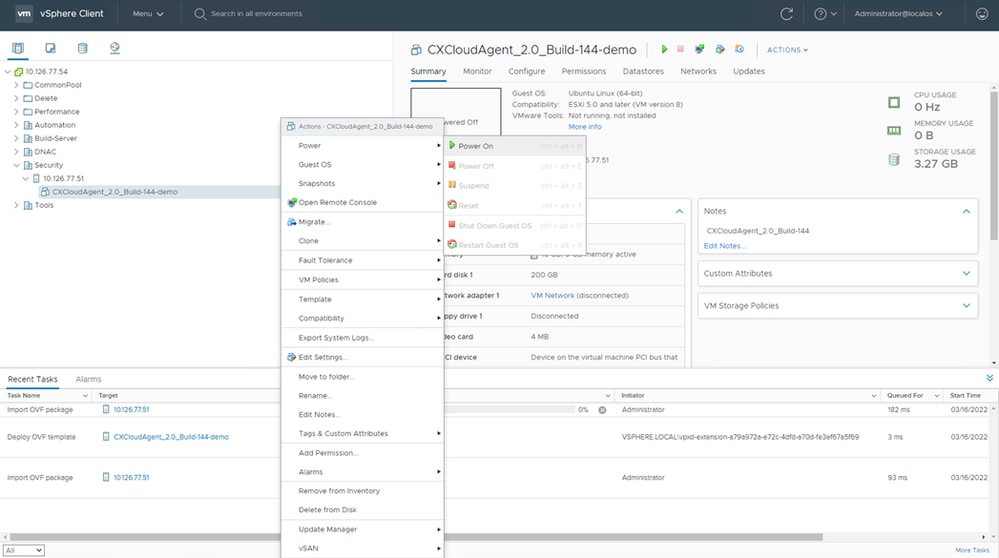
Task: Click the smiley feedback icon
Action: (982, 13)
